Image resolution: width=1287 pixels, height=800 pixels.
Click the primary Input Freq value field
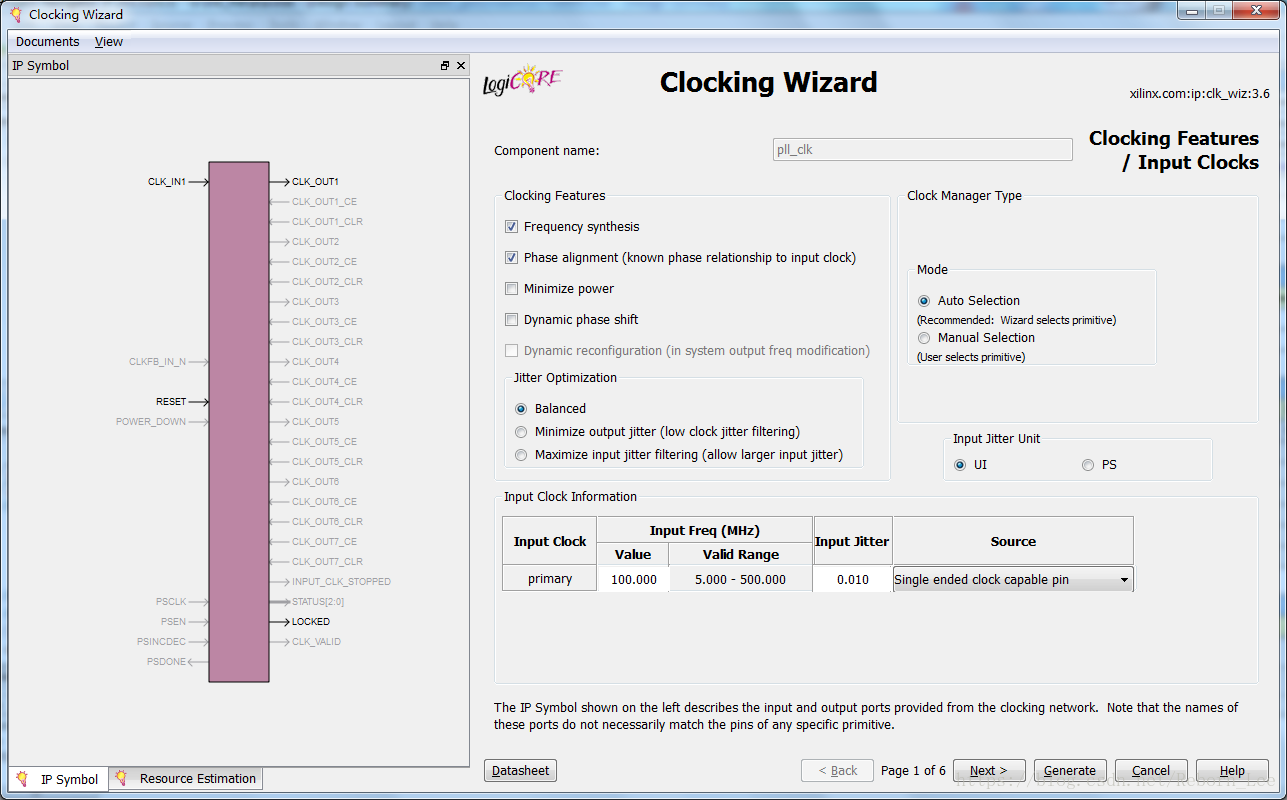633,579
